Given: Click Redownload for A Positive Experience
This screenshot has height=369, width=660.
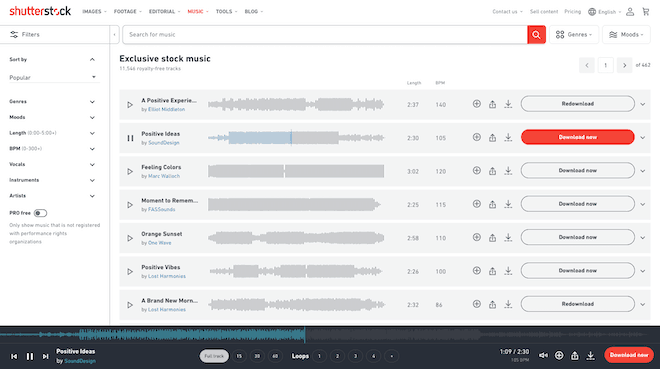Looking at the screenshot, I should 578,104.
